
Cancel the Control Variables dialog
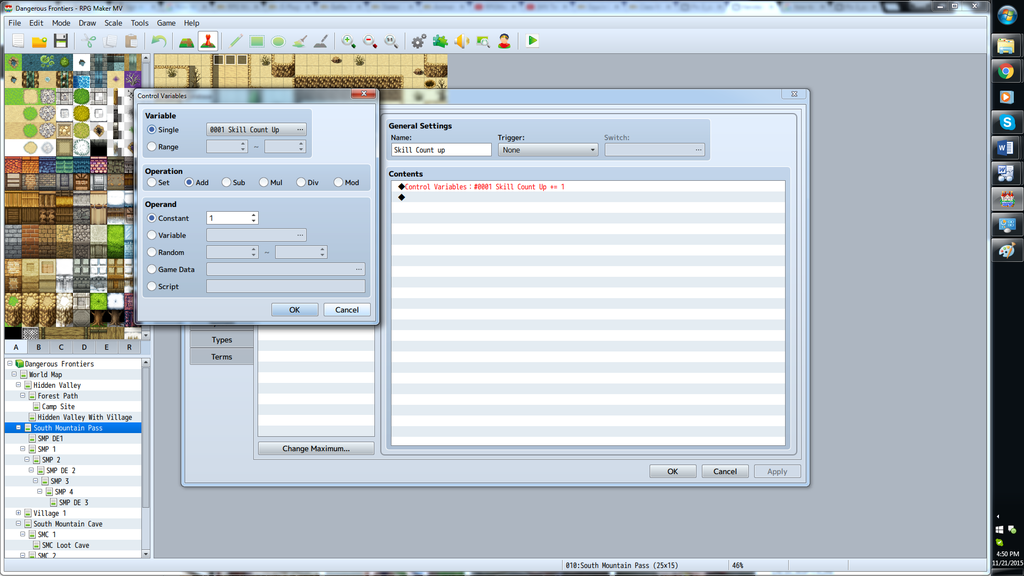click(347, 310)
